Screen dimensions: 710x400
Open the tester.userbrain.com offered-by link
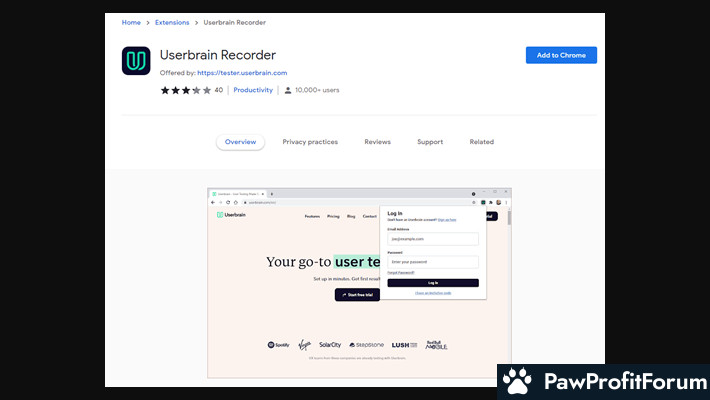click(242, 73)
